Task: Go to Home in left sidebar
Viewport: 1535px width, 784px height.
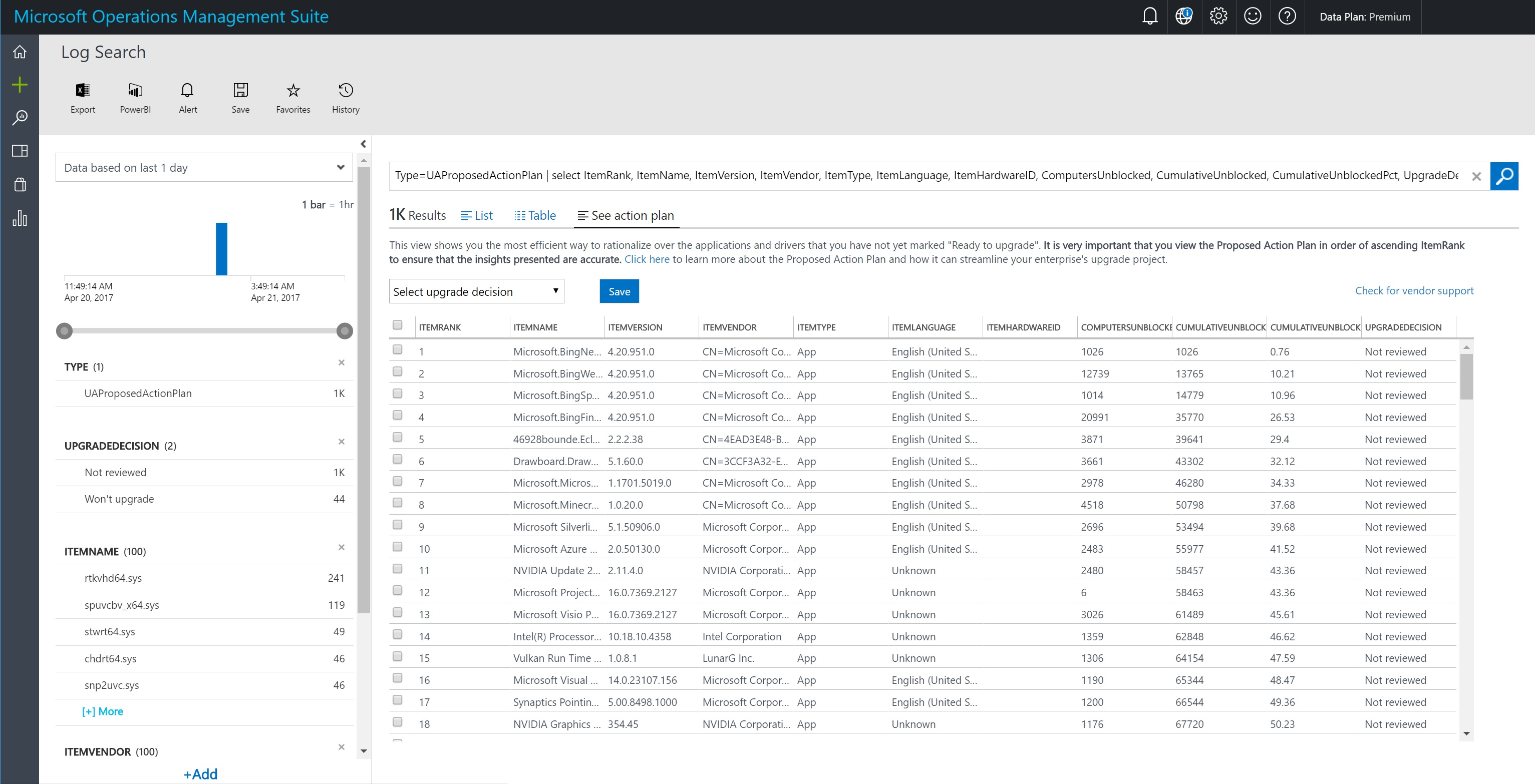Action: pyautogui.click(x=20, y=52)
